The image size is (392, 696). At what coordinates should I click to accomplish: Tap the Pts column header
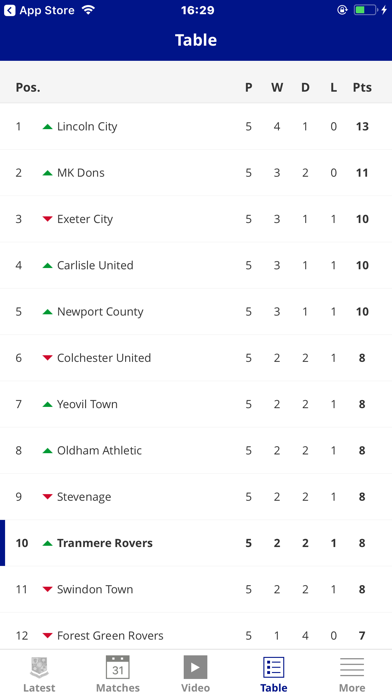pyautogui.click(x=362, y=87)
